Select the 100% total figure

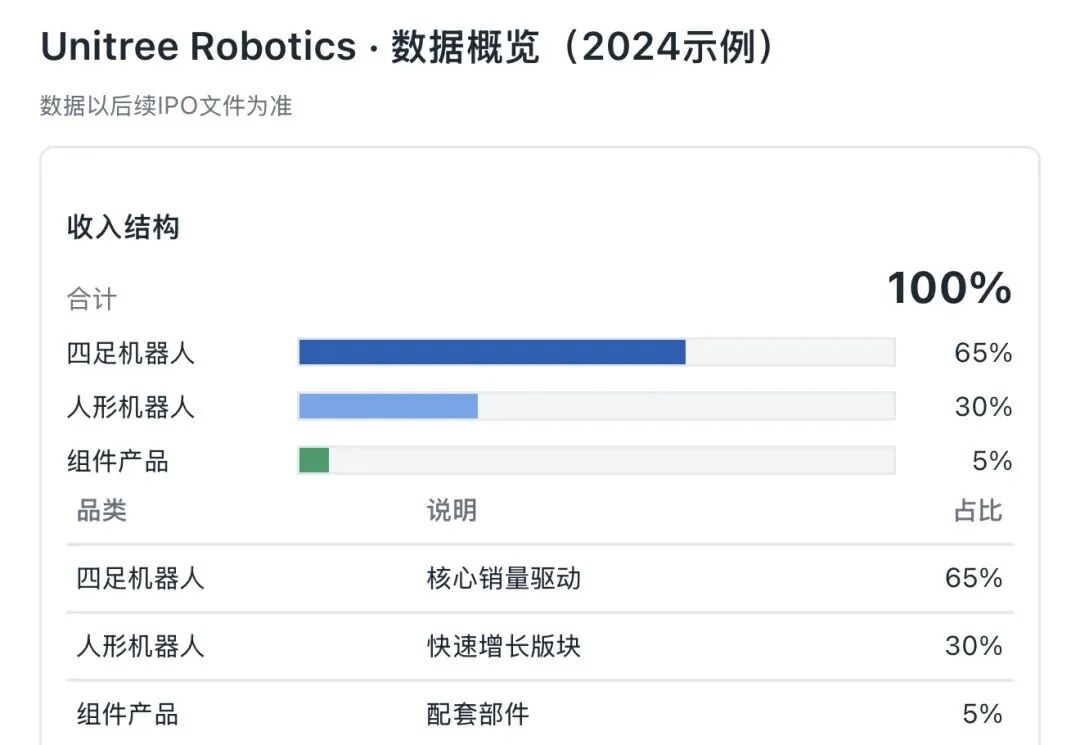coord(949,288)
